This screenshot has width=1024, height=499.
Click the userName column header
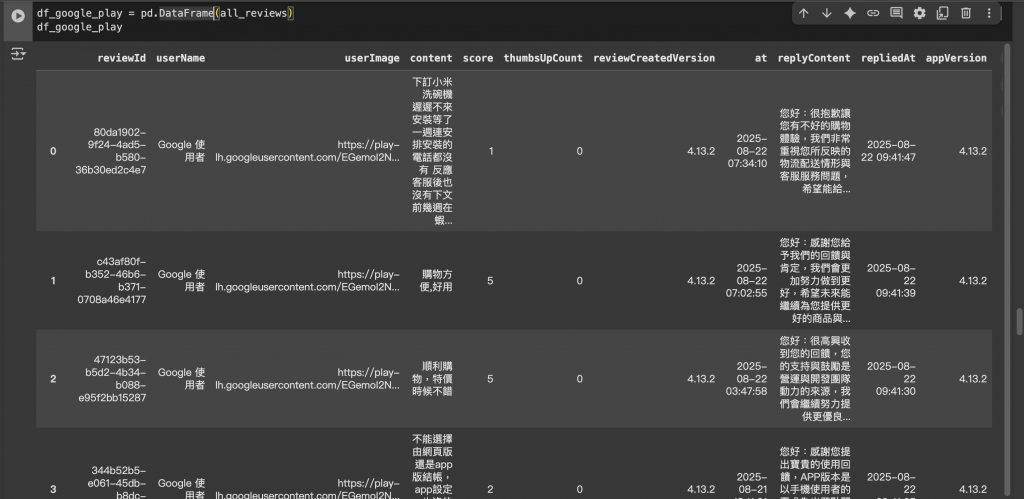[x=180, y=58]
